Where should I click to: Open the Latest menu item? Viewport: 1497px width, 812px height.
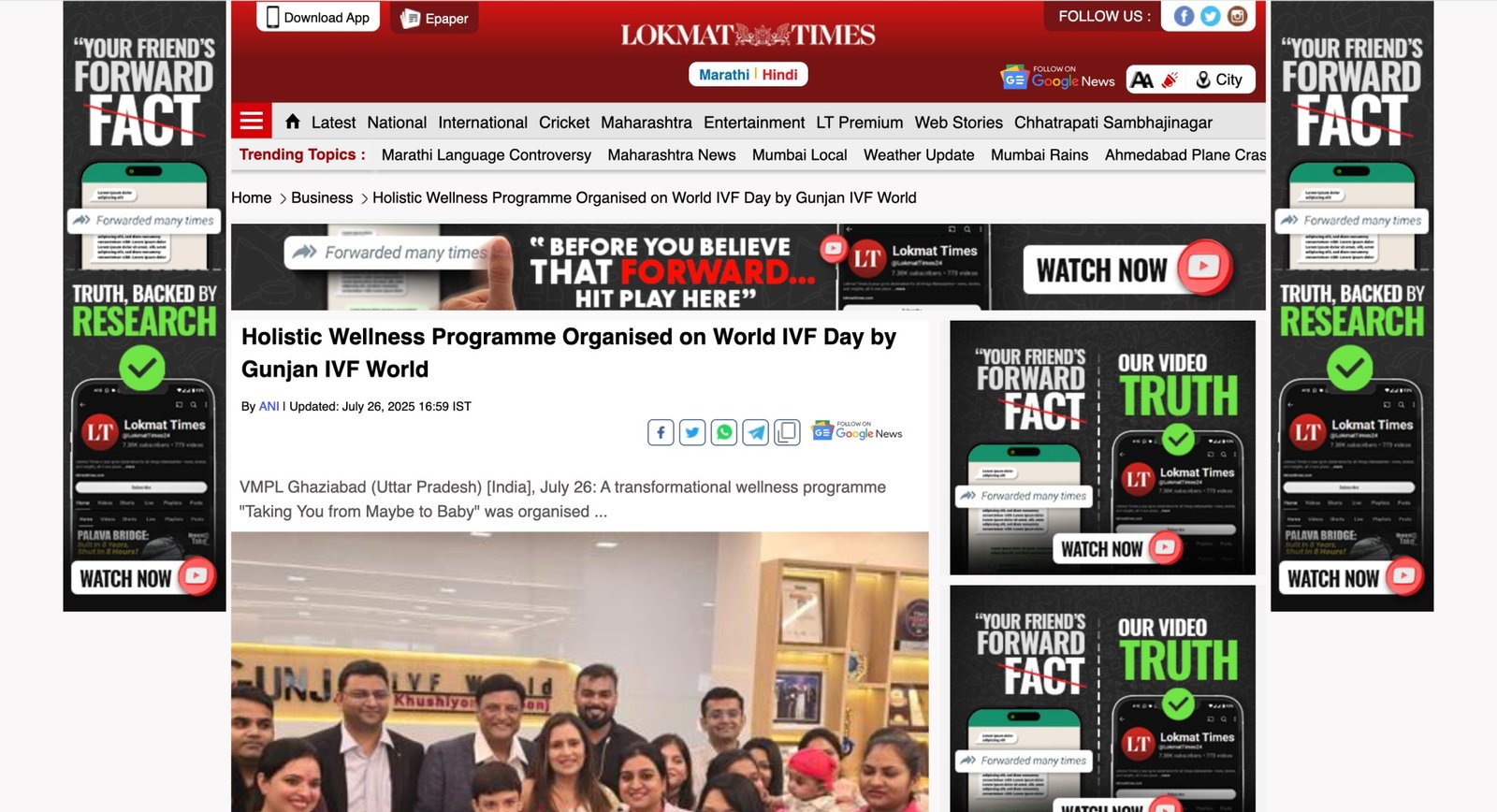pyautogui.click(x=333, y=123)
